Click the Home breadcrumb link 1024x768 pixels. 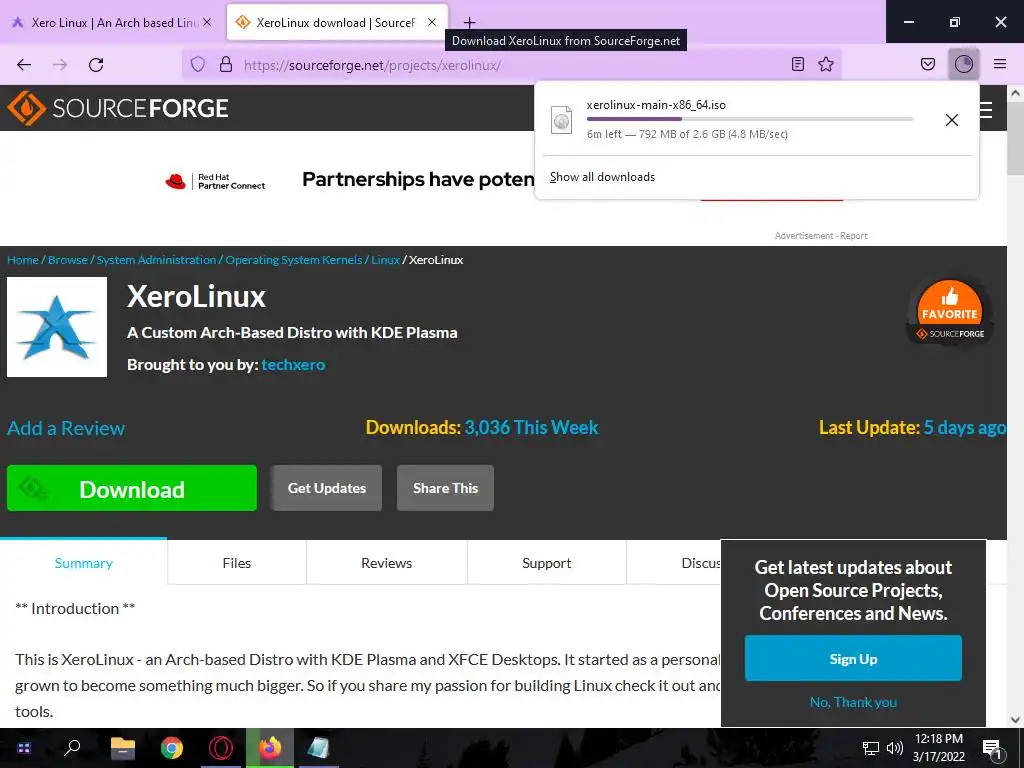(23, 260)
